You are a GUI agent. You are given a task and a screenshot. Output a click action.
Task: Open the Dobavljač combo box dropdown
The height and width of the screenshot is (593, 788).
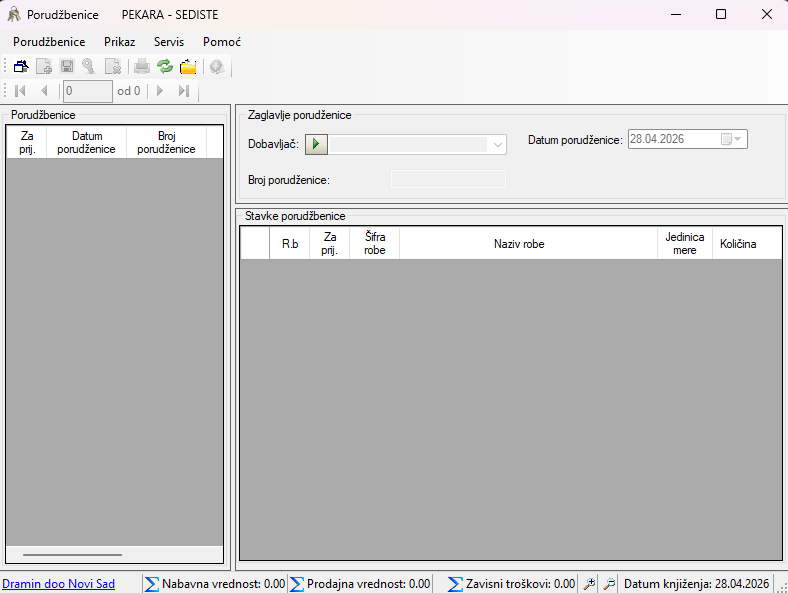pyautogui.click(x=498, y=145)
